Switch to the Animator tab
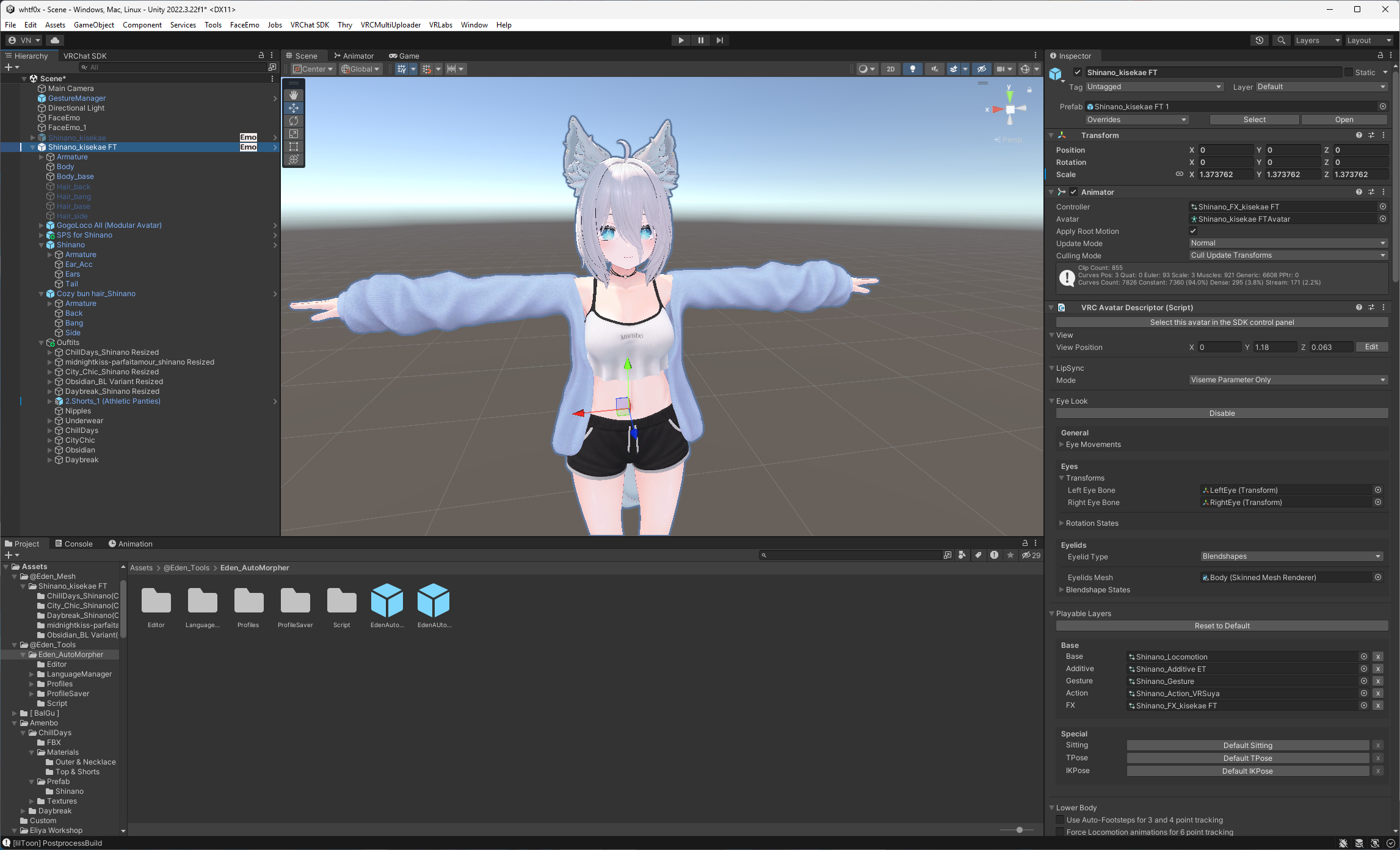Screen dimensions: 1400x850 pyautogui.click(x=354, y=56)
